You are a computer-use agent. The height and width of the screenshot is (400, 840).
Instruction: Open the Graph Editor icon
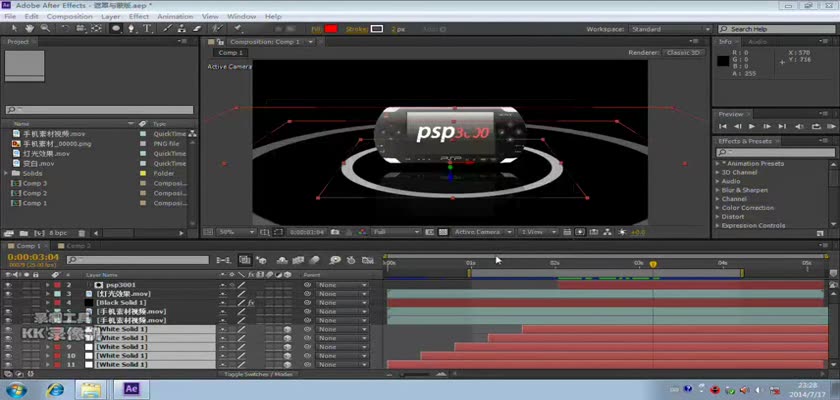click(368, 260)
